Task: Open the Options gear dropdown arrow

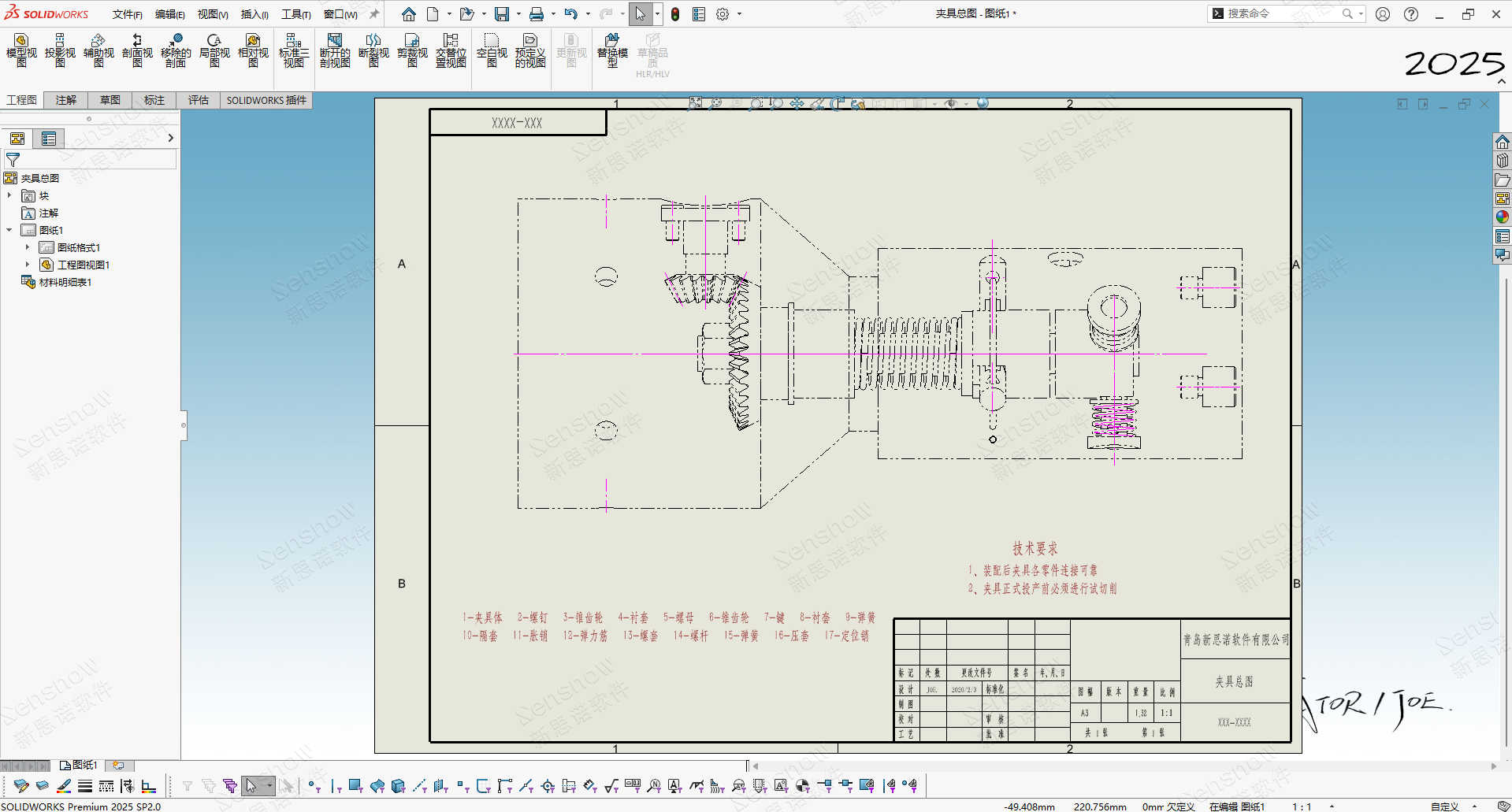Action: coord(739,14)
